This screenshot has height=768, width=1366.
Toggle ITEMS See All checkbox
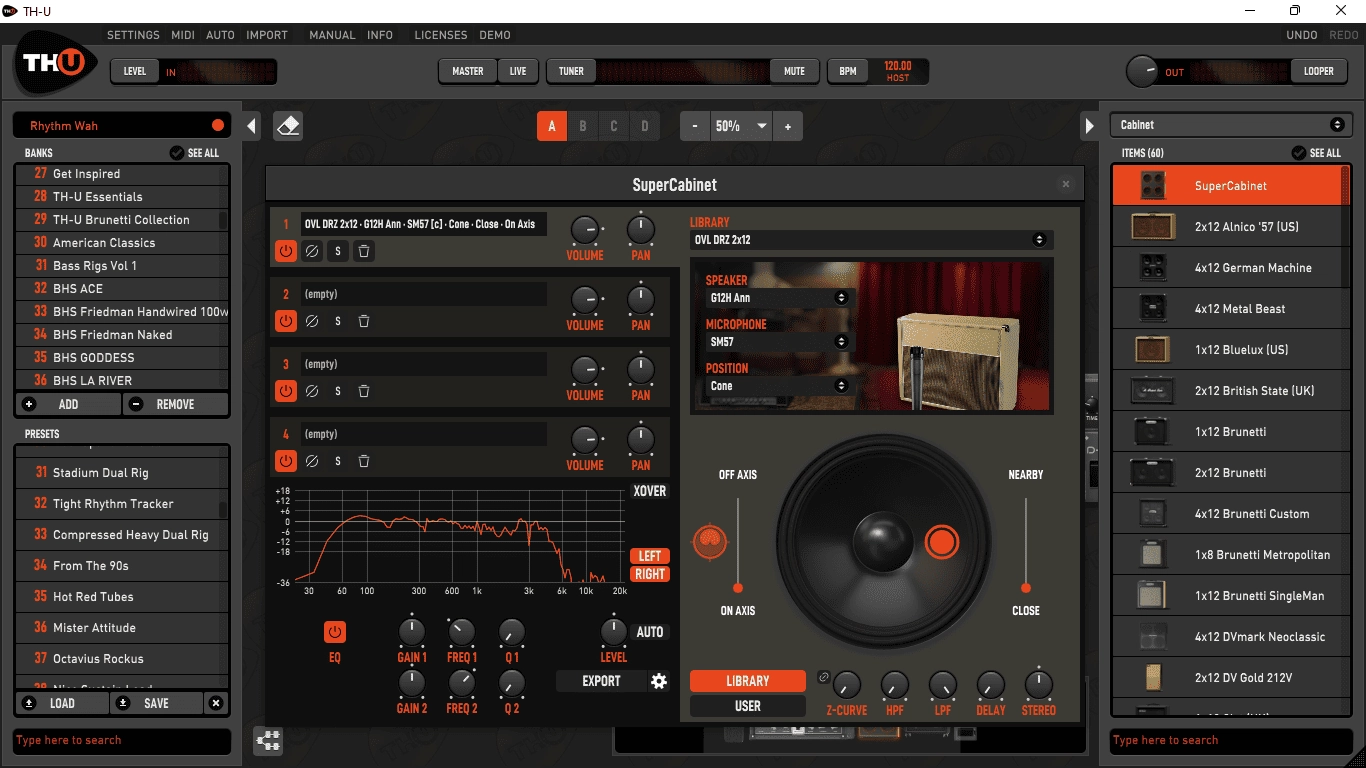pyautogui.click(x=1299, y=153)
